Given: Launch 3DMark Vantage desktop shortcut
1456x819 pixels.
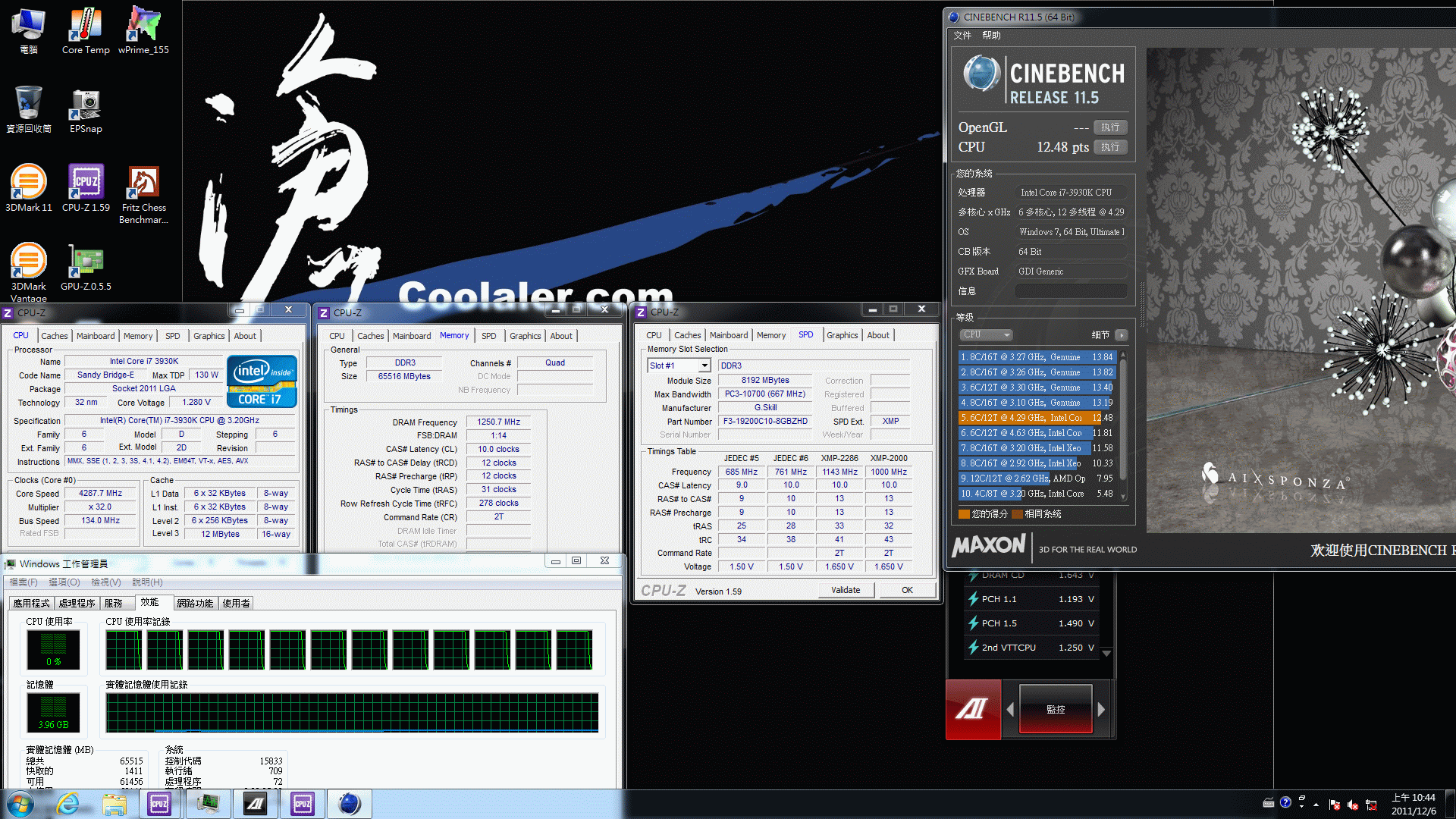Looking at the screenshot, I should pyautogui.click(x=28, y=271).
